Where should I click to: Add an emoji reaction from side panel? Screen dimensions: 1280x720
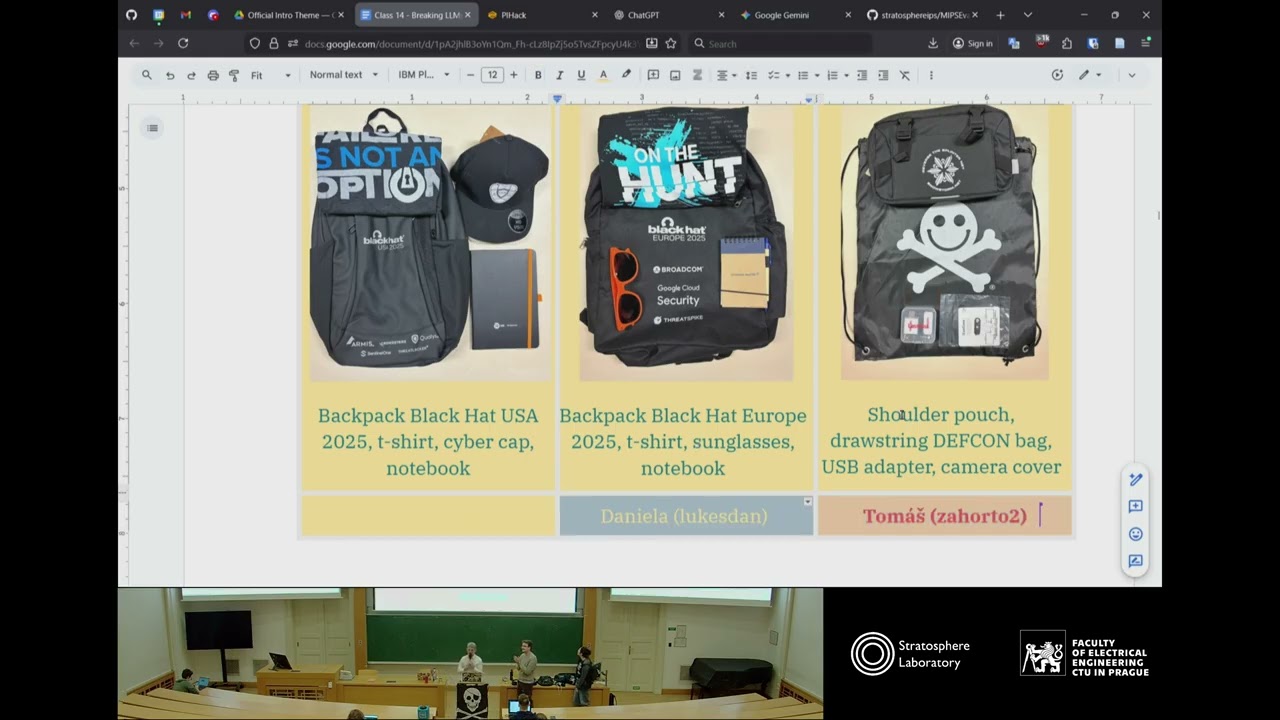coord(1135,534)
